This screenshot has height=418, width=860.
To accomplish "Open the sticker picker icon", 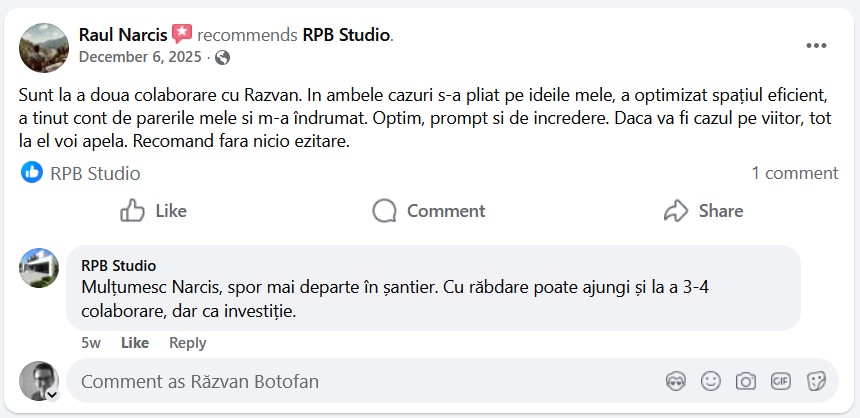I will (x=816, y=381).
